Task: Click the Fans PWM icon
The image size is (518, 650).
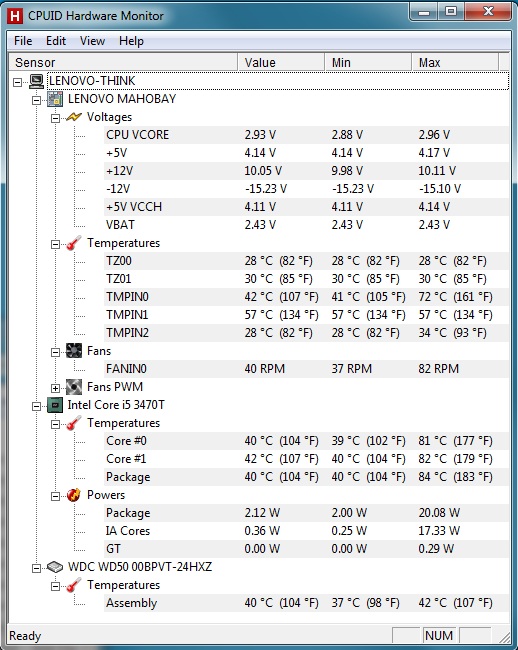Action: click(74, 387)
